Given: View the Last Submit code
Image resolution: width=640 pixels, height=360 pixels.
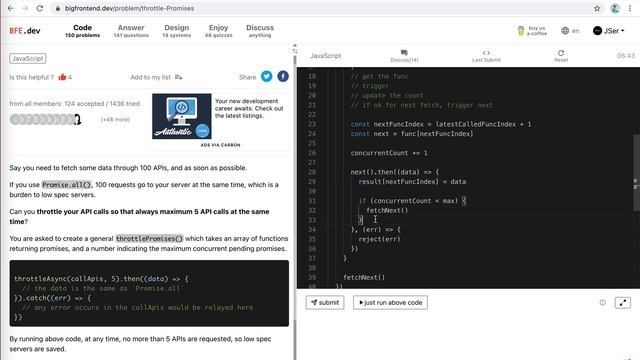Looking at the screenshot, I should [x=486, y=56].
